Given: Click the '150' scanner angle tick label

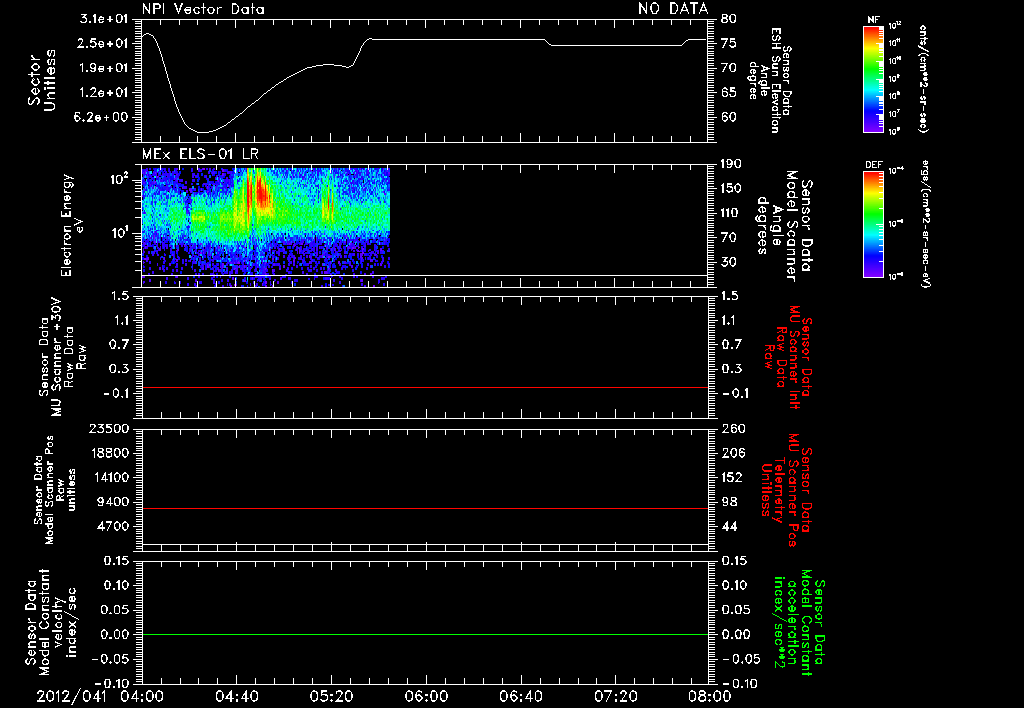Looking at the screenshot, I should click(x=732, y=189).
